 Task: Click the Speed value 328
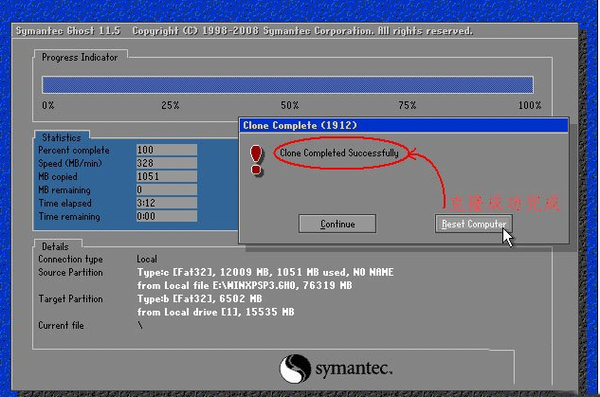(166, 163)
